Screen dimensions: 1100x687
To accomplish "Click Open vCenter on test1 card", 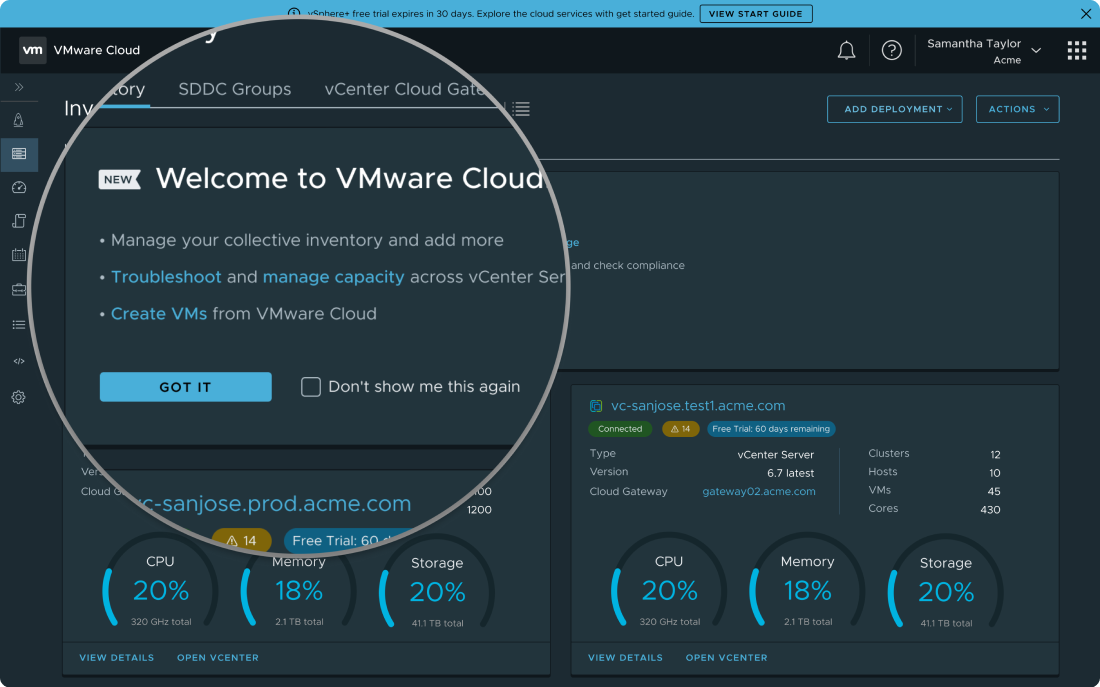I will coord(726,658).
